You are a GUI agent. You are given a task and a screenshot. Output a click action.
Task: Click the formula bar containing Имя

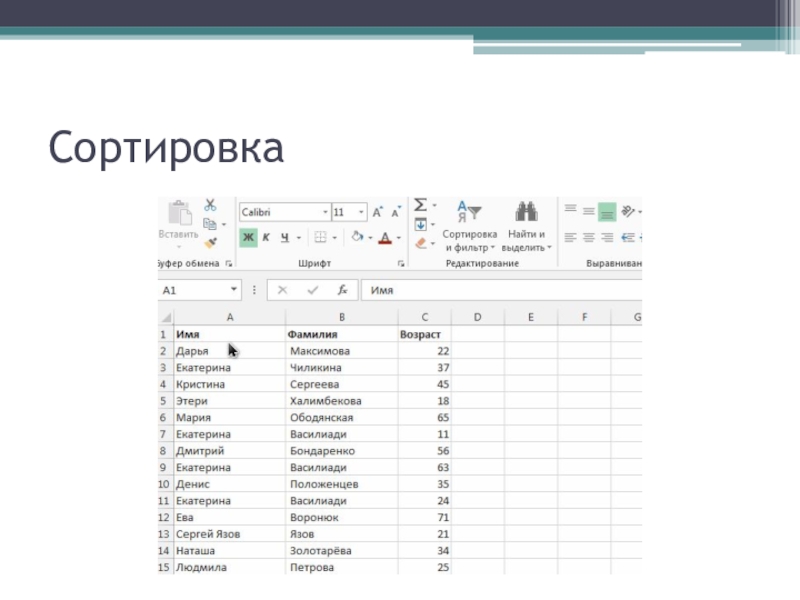pos(502,290)
